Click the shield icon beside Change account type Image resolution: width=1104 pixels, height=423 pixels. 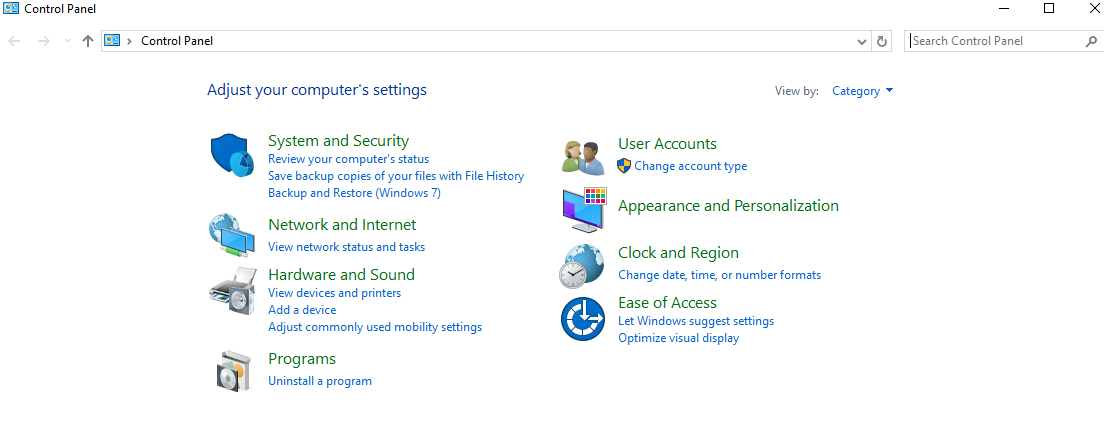pos(624,165)
